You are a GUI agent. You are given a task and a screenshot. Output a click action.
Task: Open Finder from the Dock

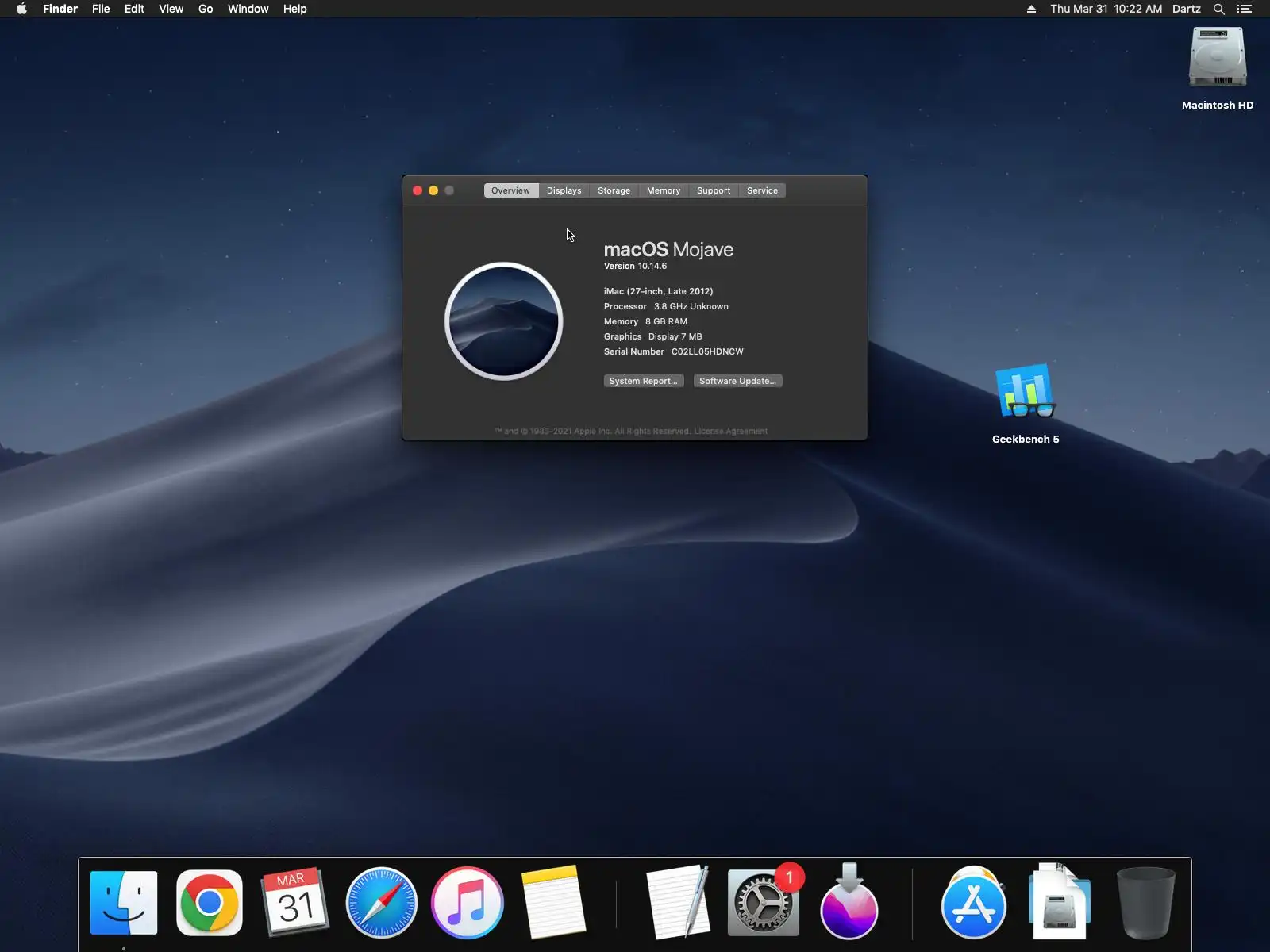point(124,903)
